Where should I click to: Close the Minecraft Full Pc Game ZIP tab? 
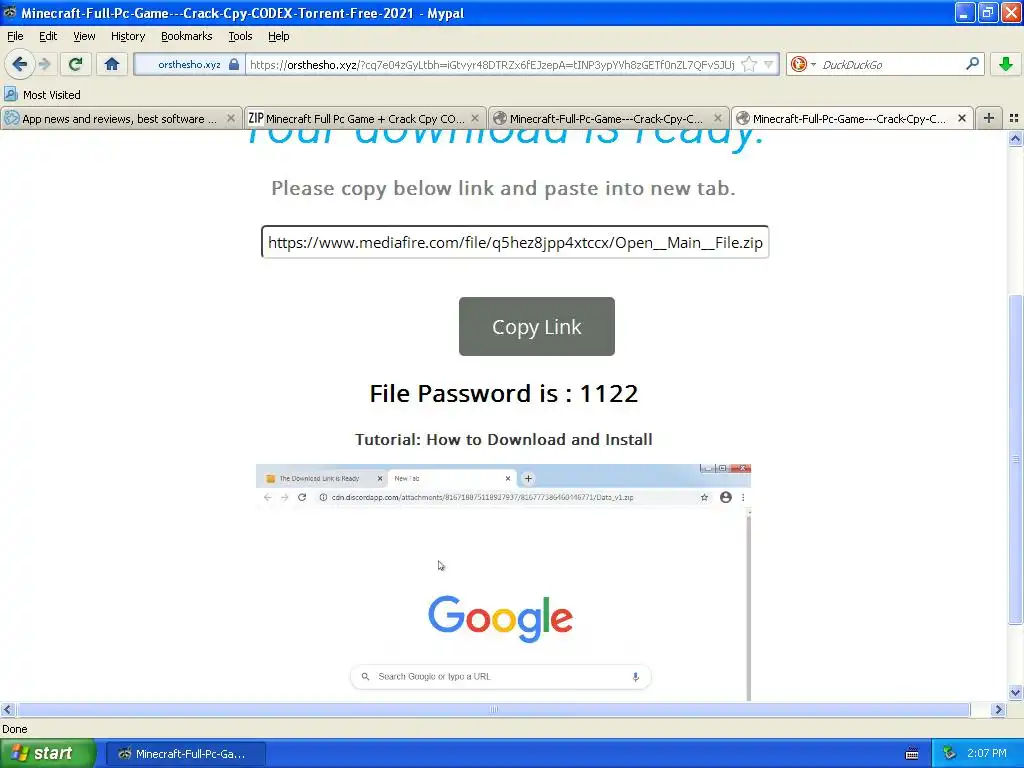[475, 118]
